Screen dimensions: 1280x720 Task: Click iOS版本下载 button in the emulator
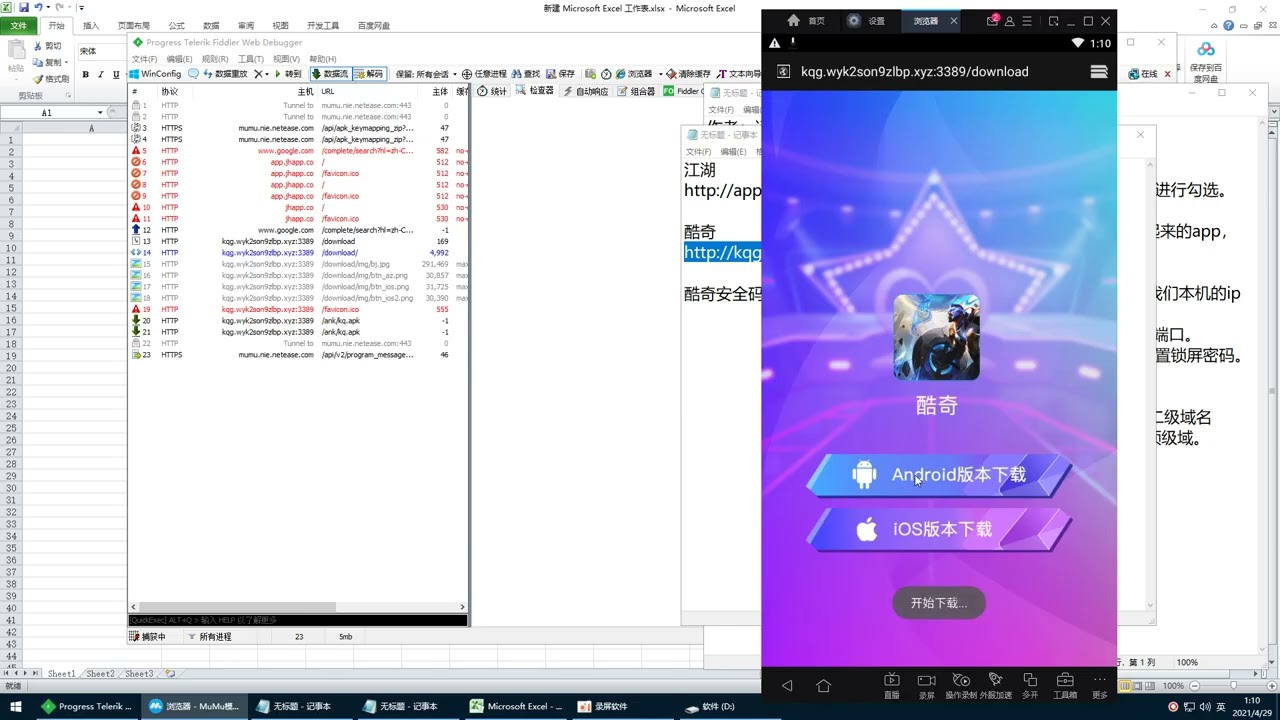939,530
